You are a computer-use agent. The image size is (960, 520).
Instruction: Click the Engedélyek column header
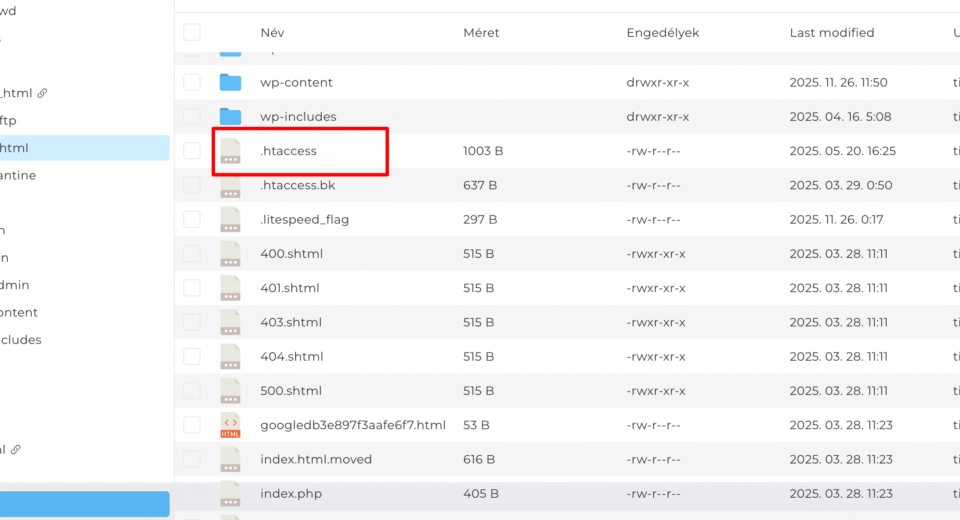point(662,33)
